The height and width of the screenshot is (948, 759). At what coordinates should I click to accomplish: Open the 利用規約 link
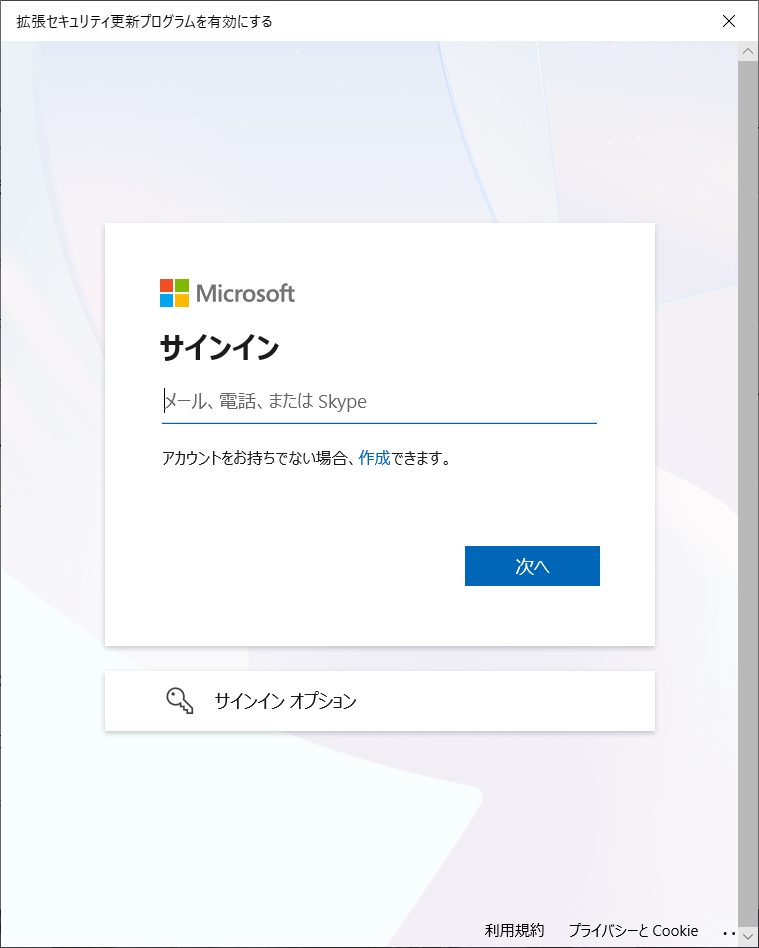[x=514, y=930]
